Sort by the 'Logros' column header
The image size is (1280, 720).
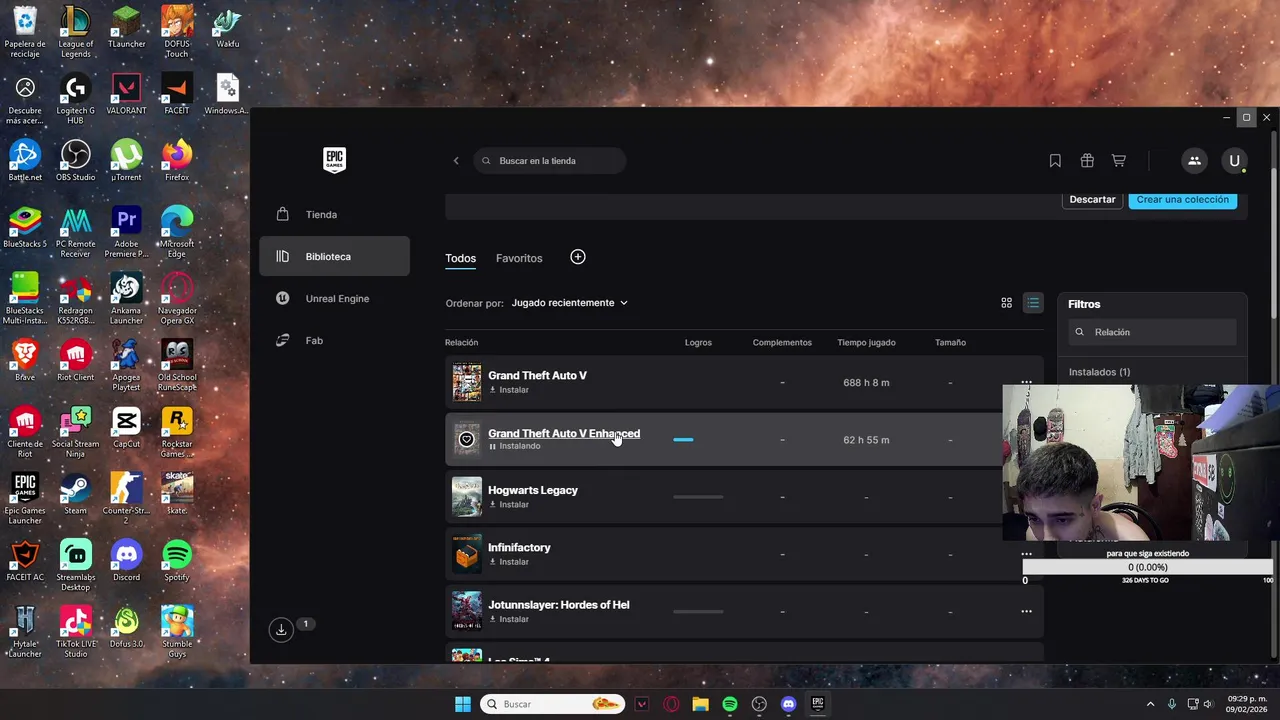click(x=698, y=343)
